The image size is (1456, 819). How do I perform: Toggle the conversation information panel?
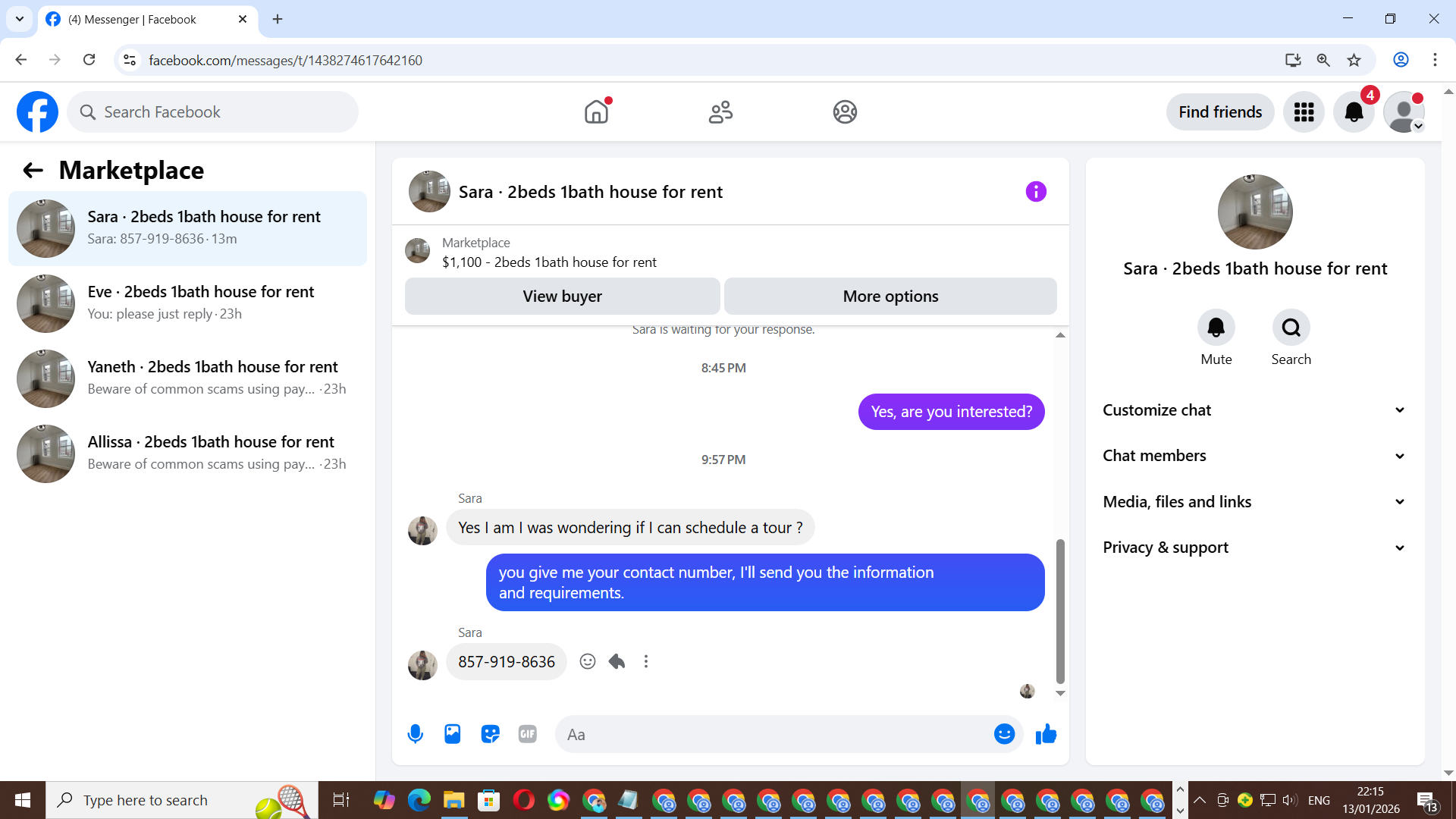point(1036,192)
